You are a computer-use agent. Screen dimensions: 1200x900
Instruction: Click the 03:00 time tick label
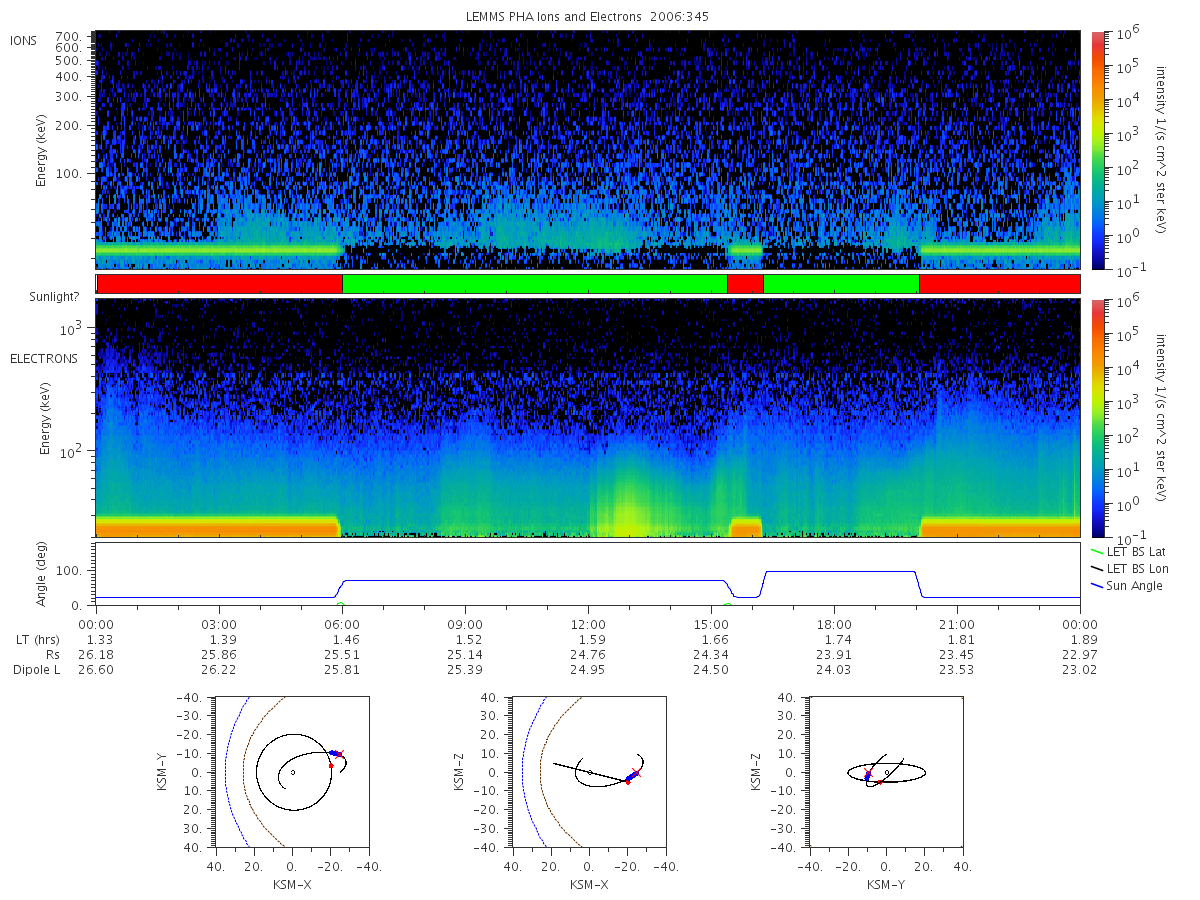point(219,623)
